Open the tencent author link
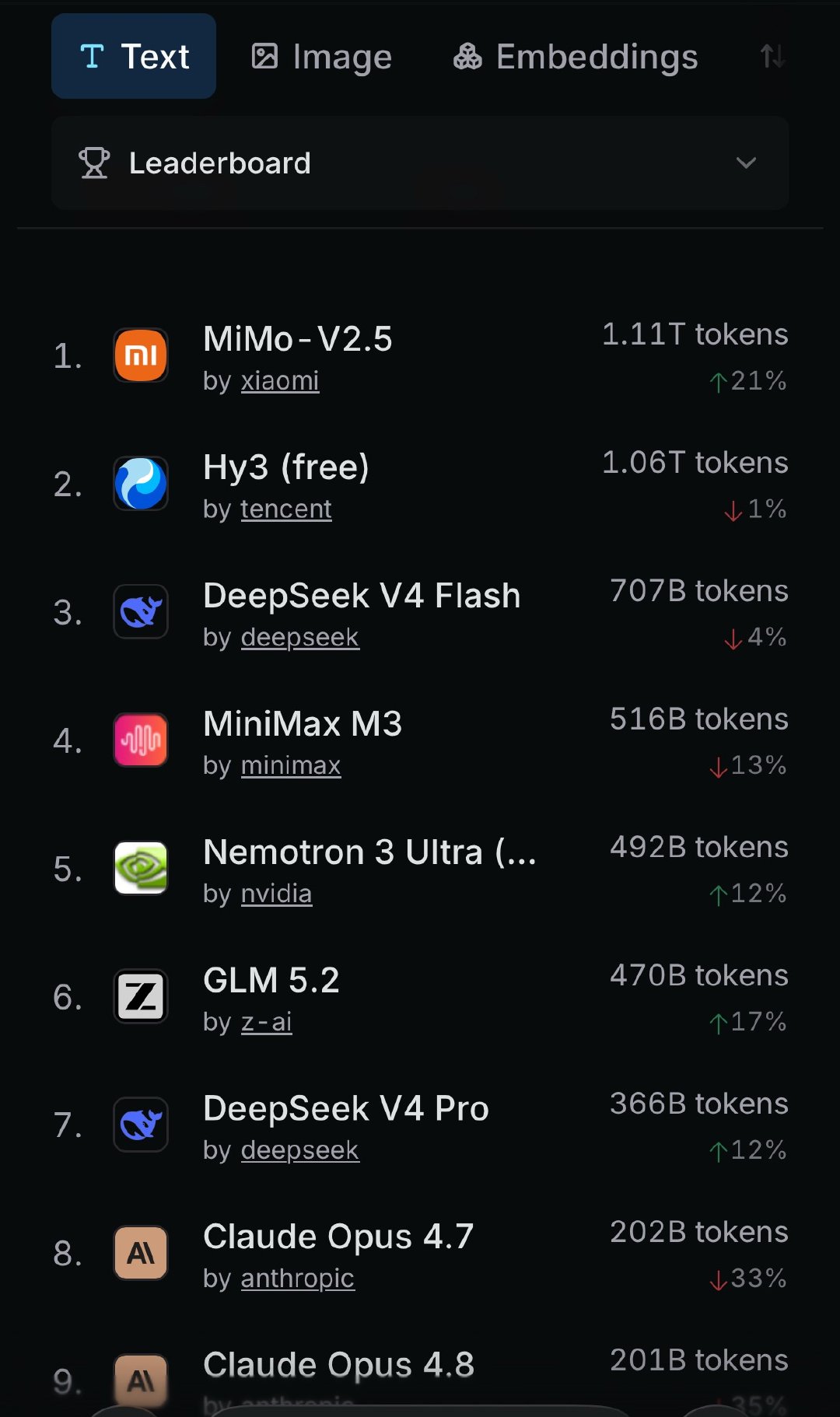Viewport: 840px width, 1417px height. pyautogui.click(x=286, y=509)
